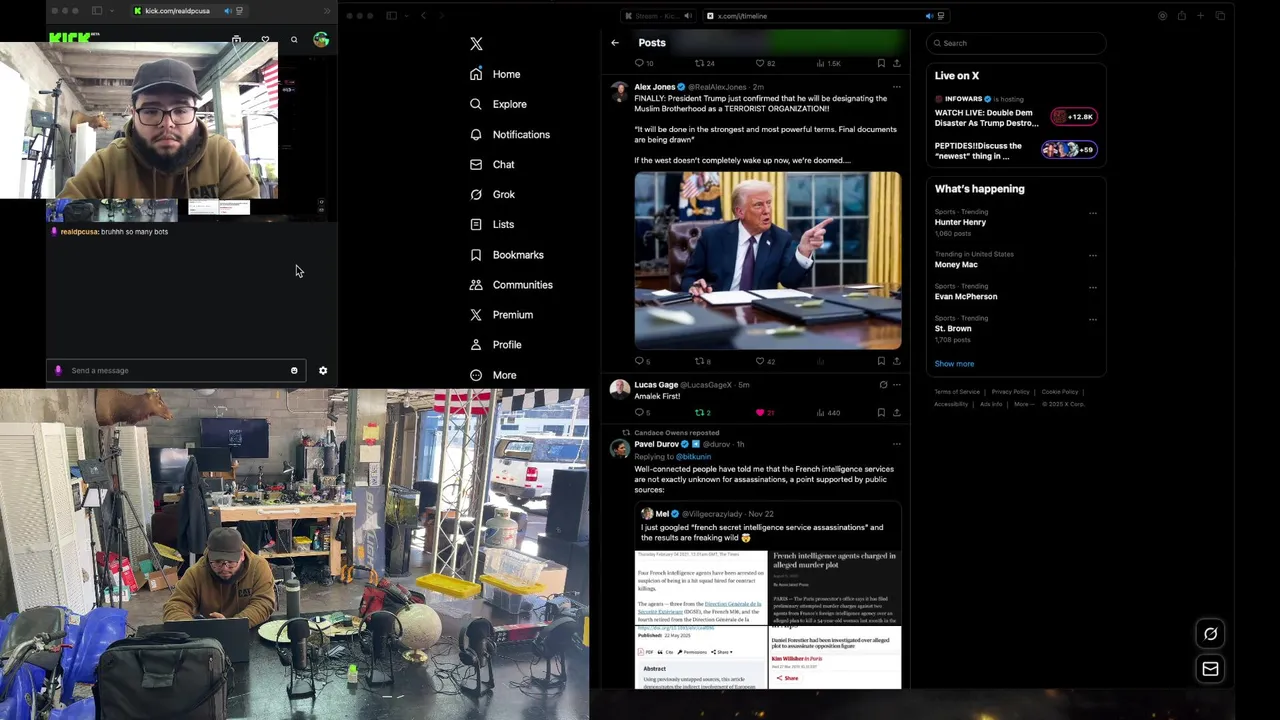The width and height of the screenshot is (1280, 720).
Task: Open Profile in the X sidebar
Action: (x=496, y=345)
